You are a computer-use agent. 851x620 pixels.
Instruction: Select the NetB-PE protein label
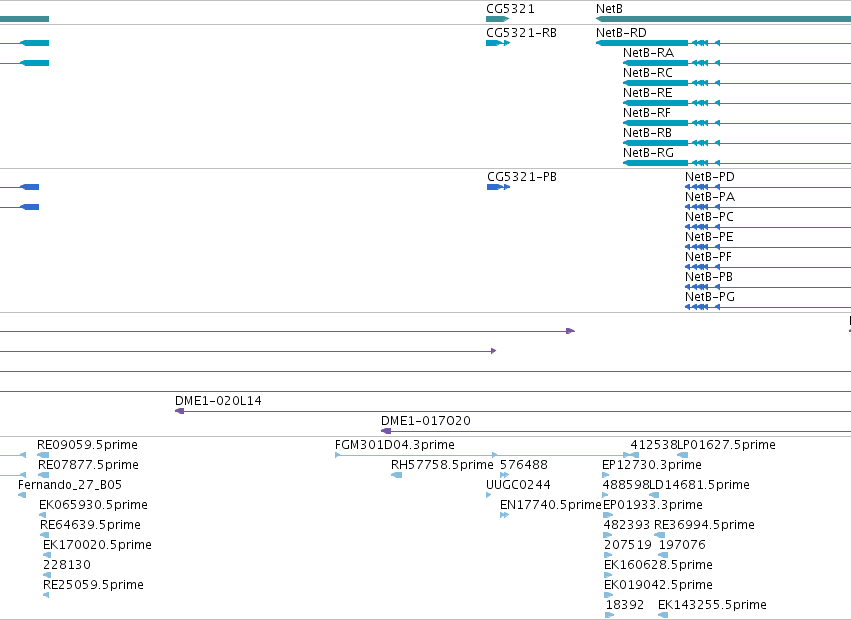click(x=709, y=237)
